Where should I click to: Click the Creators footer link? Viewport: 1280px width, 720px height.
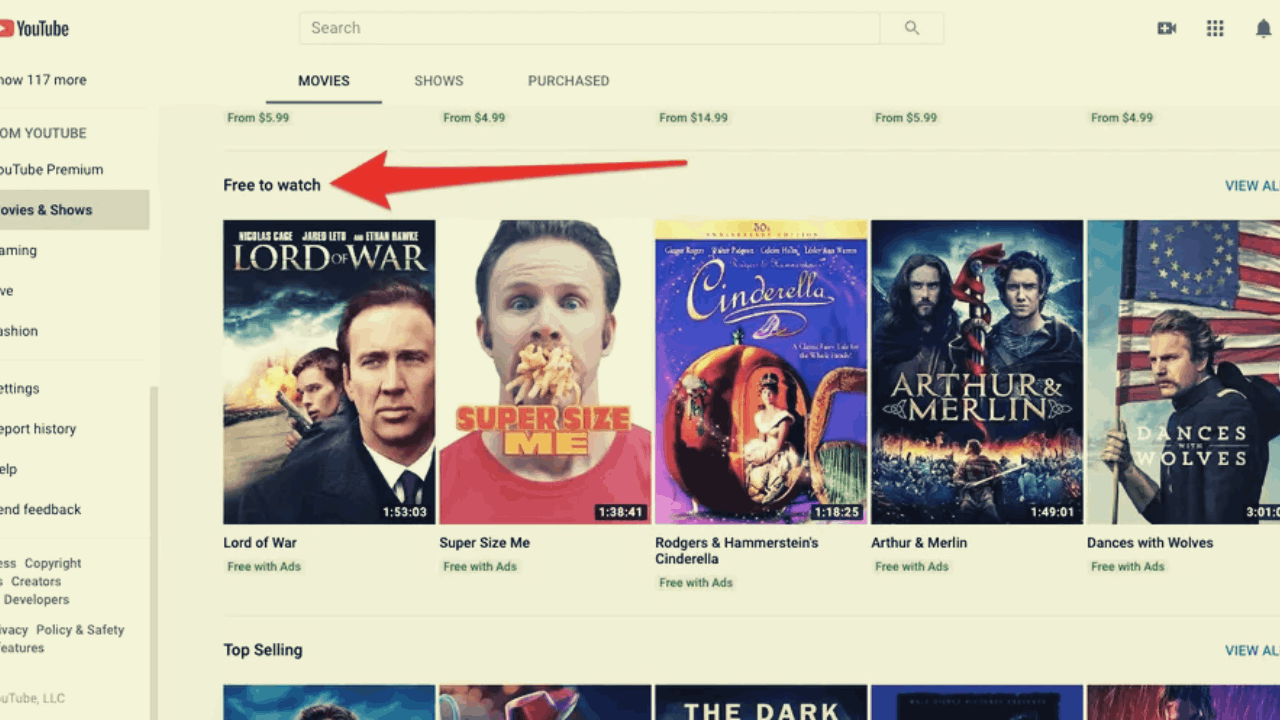coord(36,581)
